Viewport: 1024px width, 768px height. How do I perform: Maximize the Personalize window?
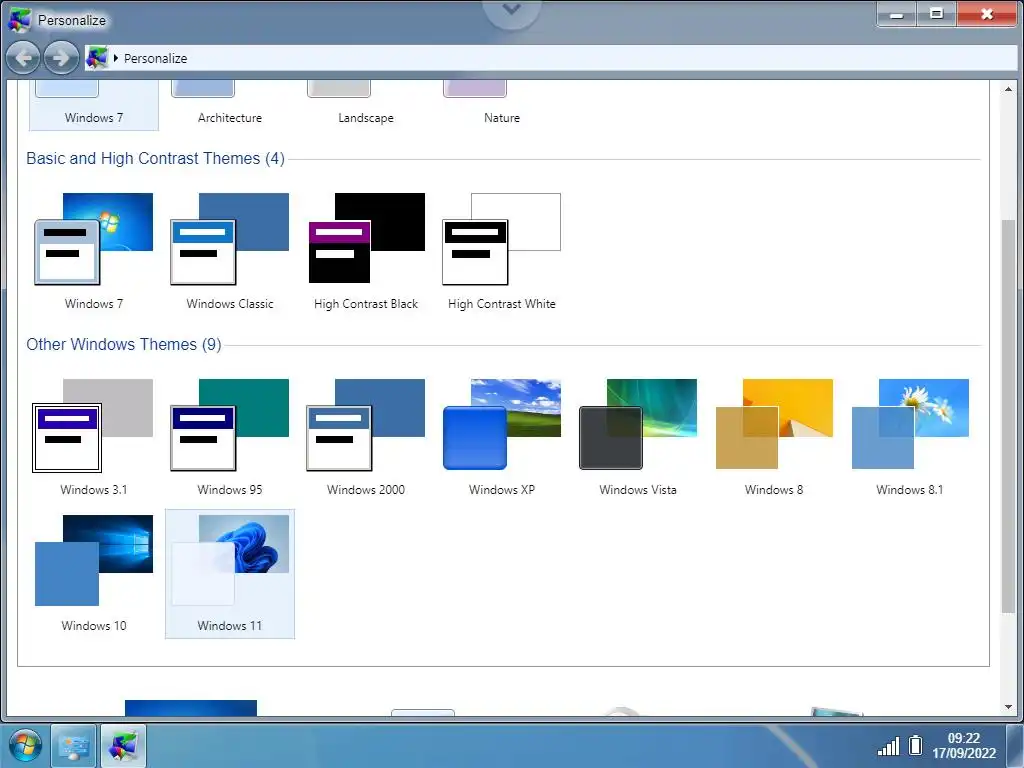pyautogui.click(x=936, y=14)
